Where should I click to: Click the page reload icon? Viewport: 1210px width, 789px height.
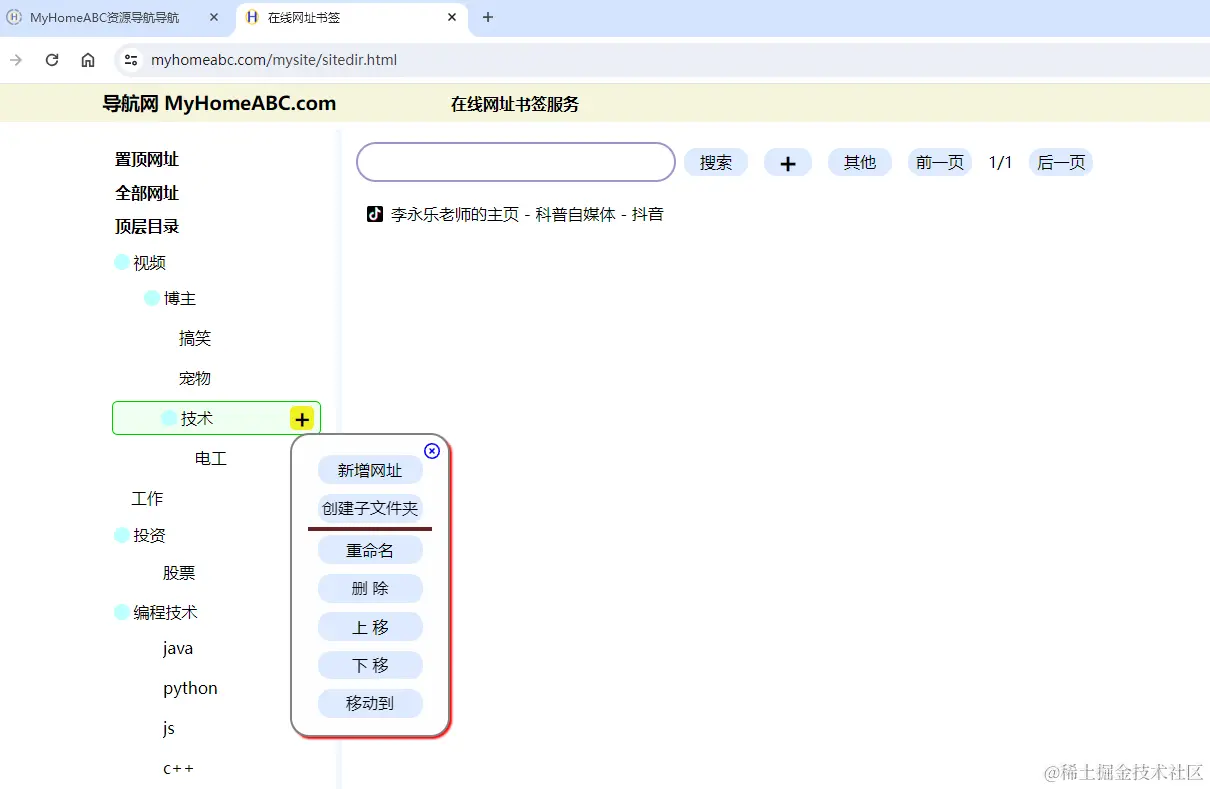[x=51, y=60]
